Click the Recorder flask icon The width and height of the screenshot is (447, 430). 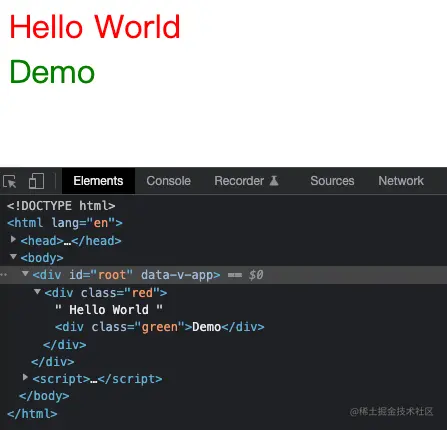point(274,181)
